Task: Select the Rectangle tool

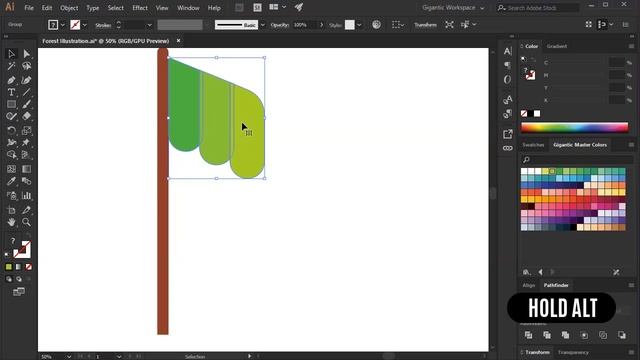Action: tap(11, 104)
